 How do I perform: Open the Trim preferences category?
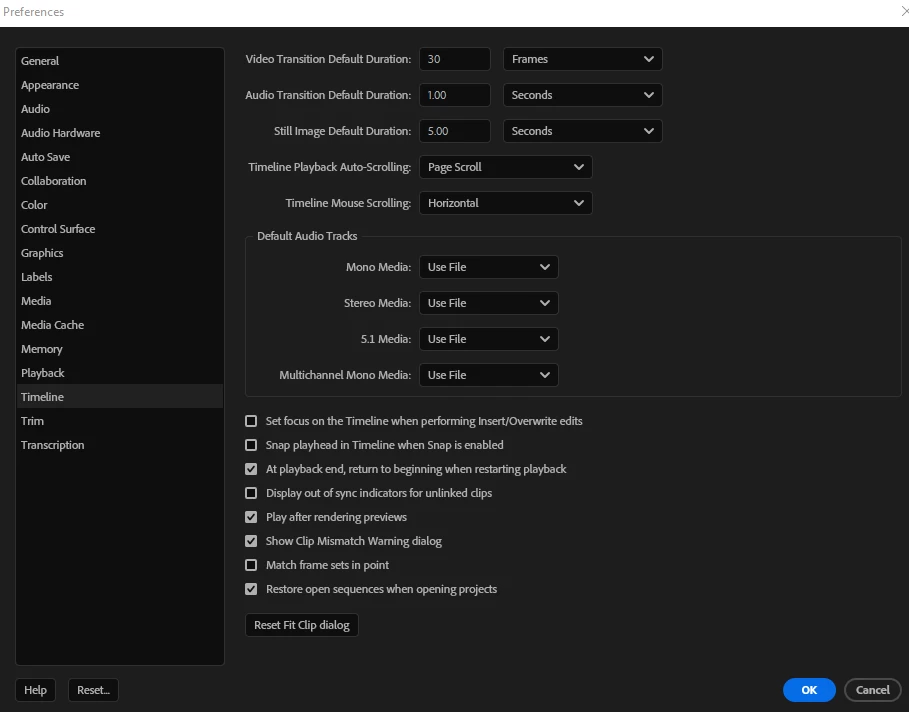[x=119, y=421]
